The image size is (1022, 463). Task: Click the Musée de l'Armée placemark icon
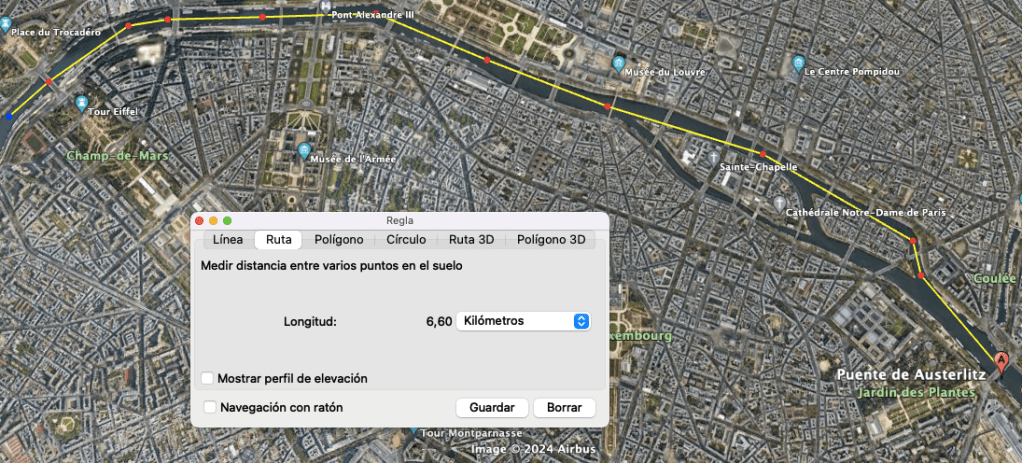point(304,150)
